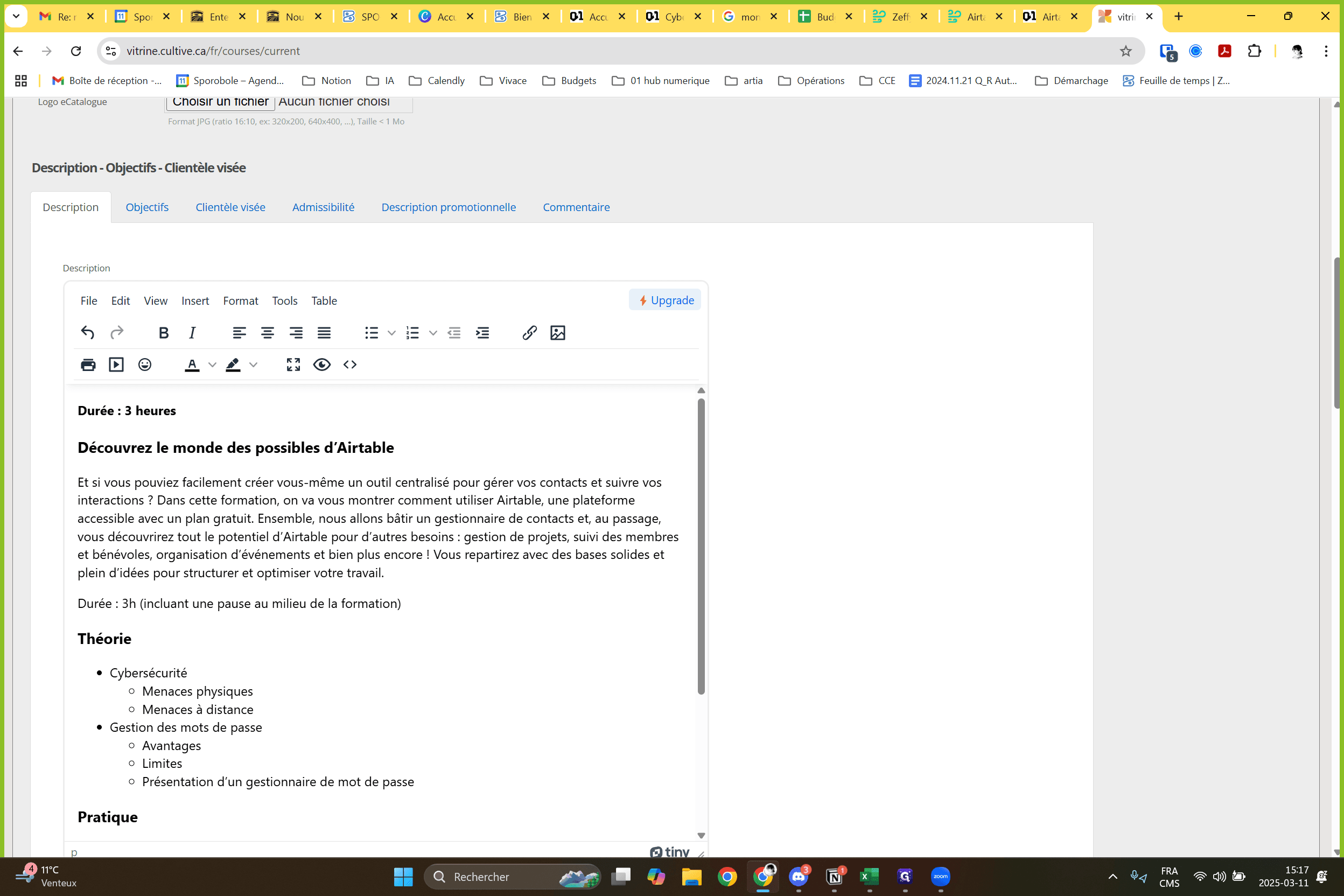Switch to the Objectifs tab

click(x=147, y=207)
